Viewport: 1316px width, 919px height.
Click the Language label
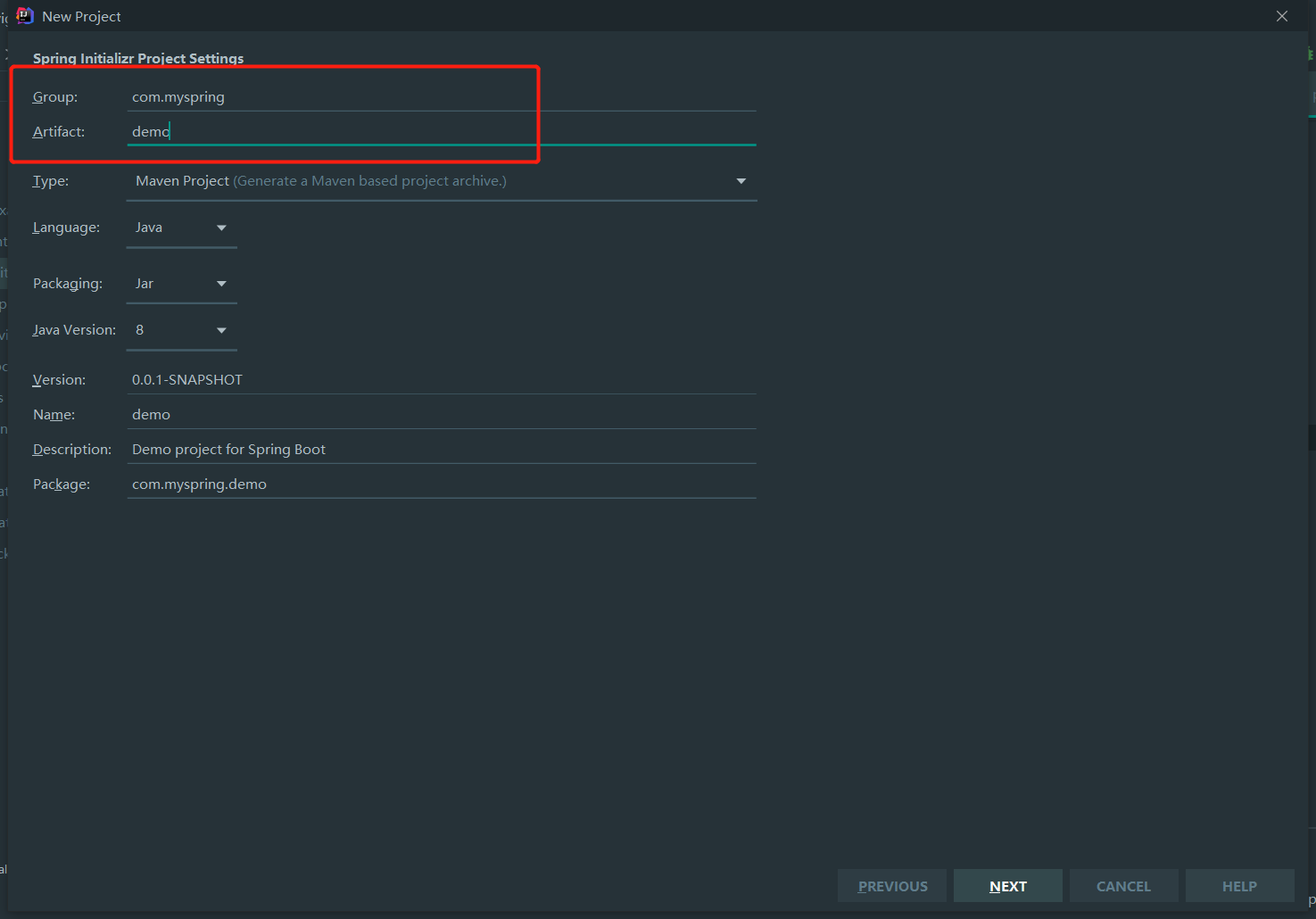point(66,228)
